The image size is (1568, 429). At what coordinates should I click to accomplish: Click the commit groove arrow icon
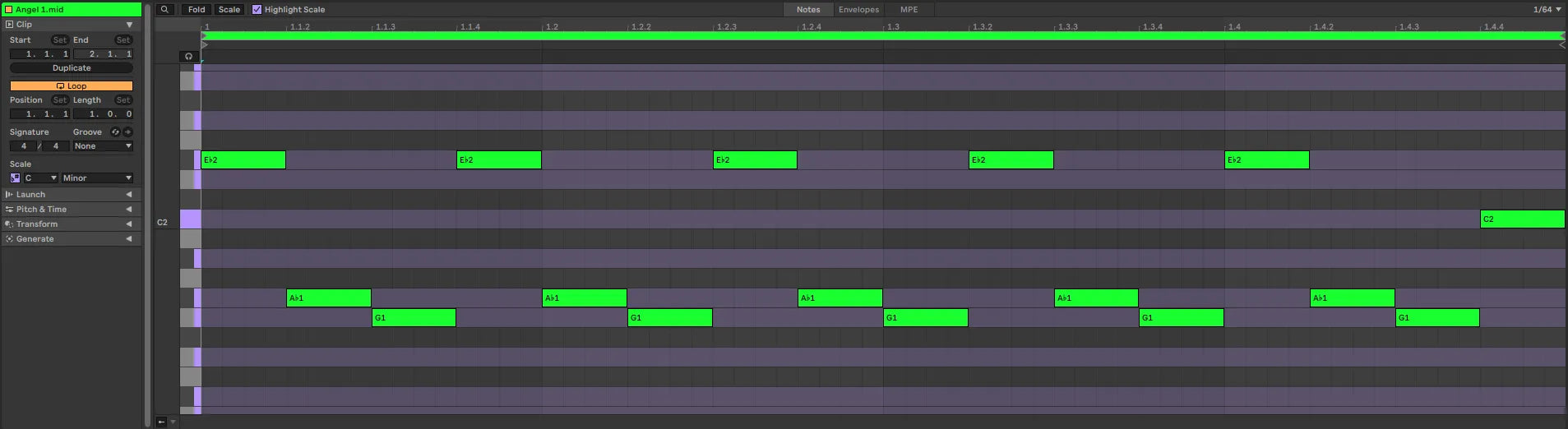tap(127, 132)
